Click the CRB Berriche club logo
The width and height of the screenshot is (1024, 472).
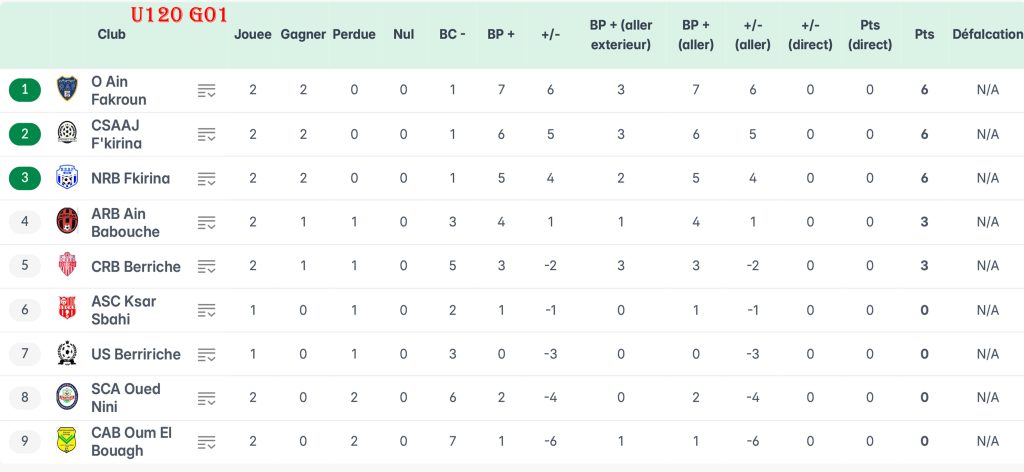[x=67, y=266]
